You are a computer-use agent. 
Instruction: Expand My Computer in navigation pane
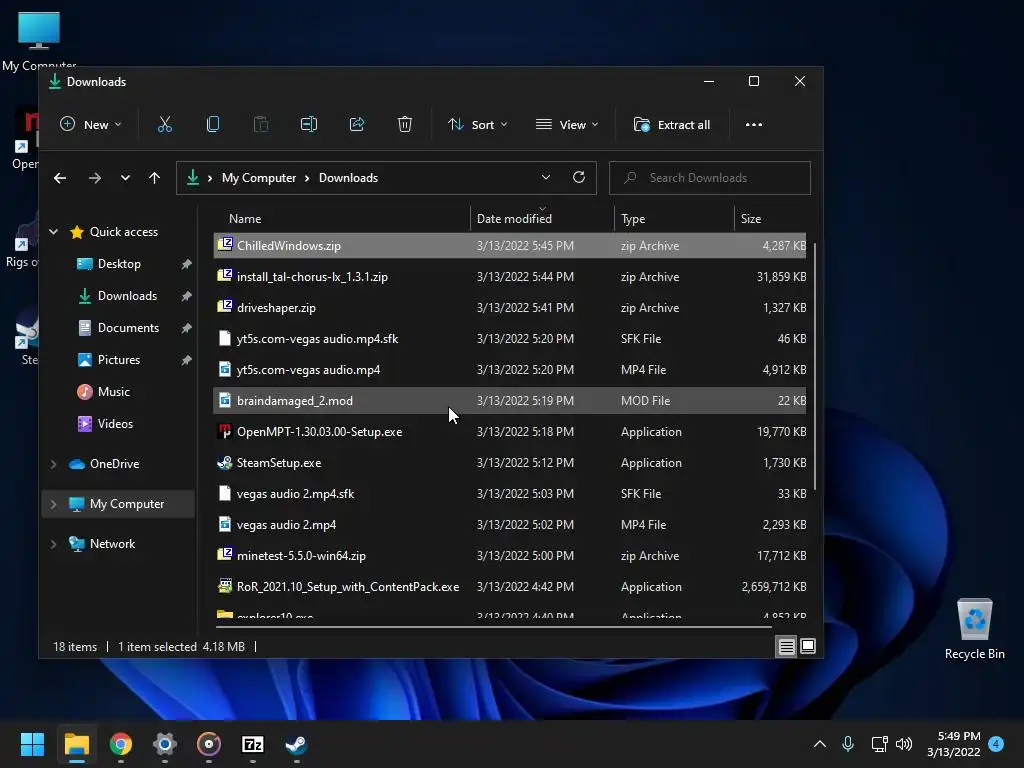(54, 504)
